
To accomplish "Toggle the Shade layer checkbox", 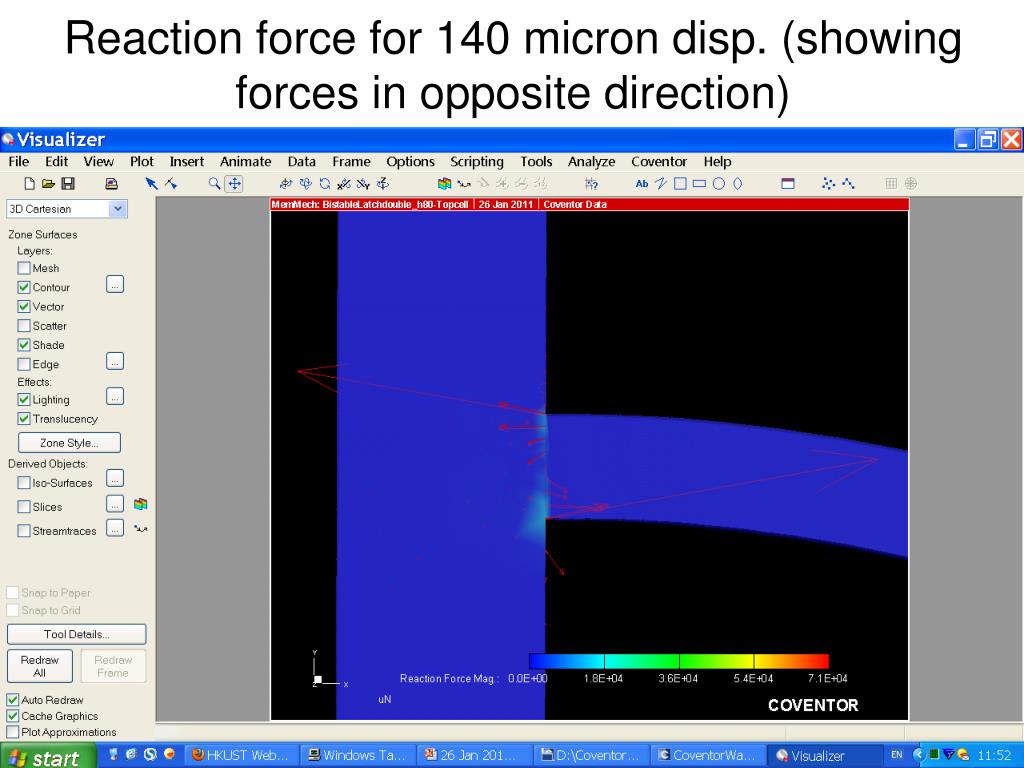I will (24, 345).
